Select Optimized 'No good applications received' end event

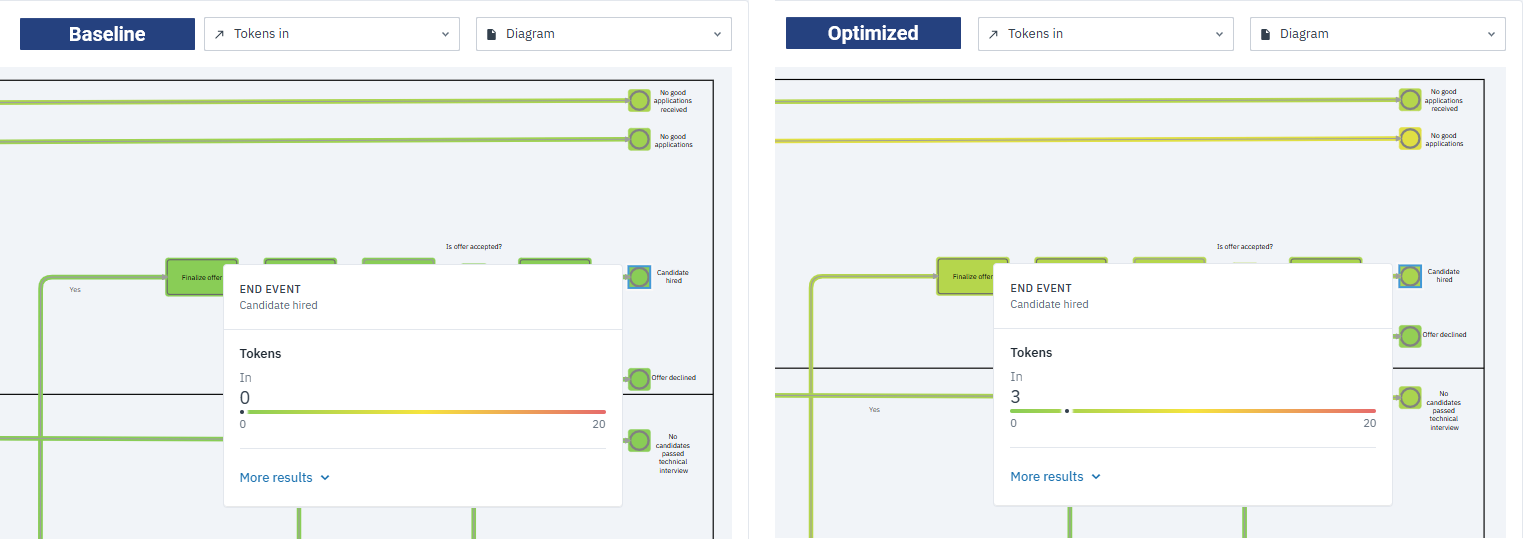point(1410,100)
